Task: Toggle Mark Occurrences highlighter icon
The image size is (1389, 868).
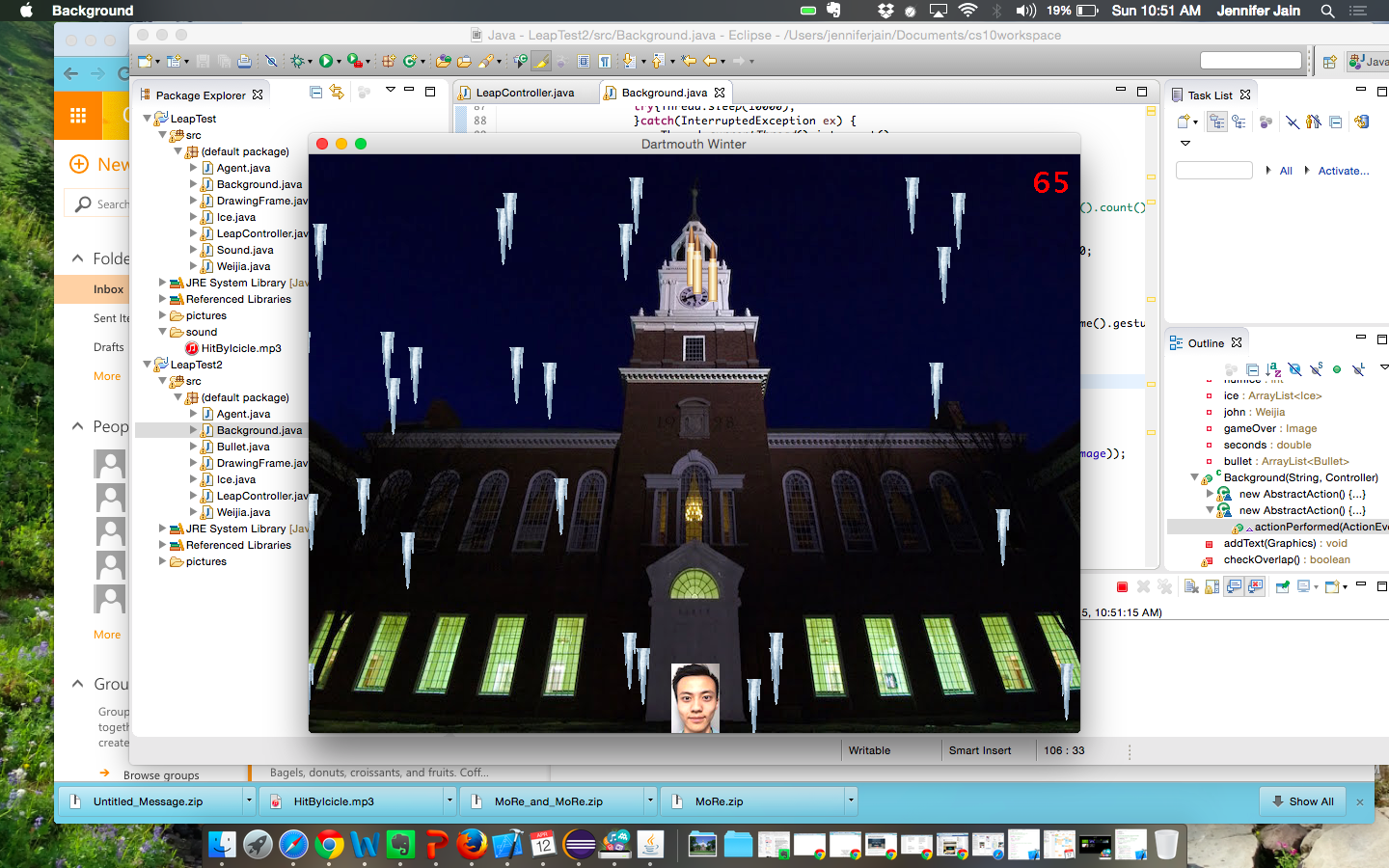Action: pos(541,61)
